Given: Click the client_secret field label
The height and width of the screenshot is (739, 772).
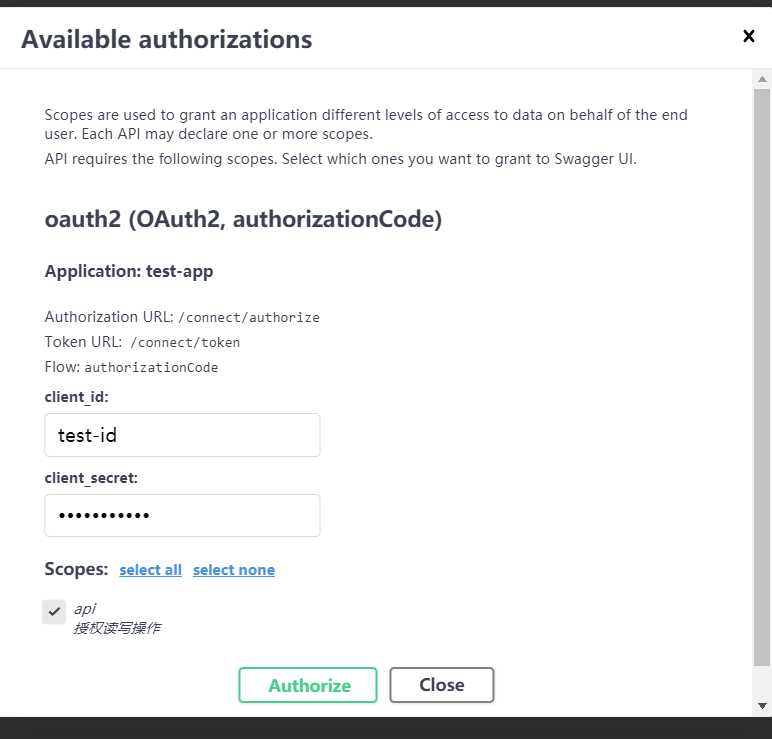Looking at the screenshot, I should point(91,478).
